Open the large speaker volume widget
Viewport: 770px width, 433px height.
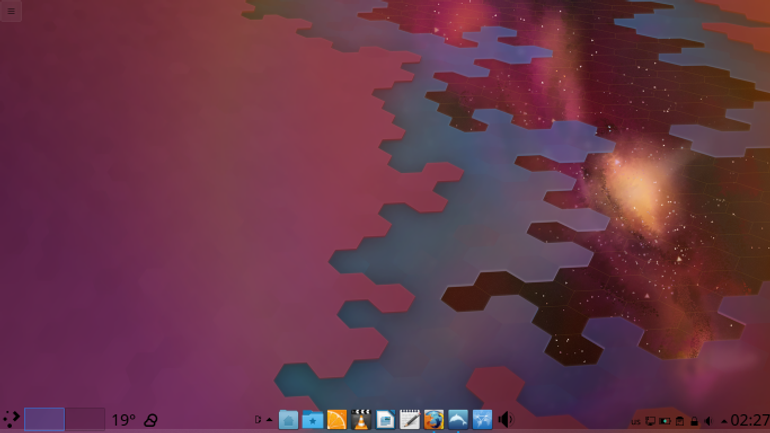click(506, 420)
